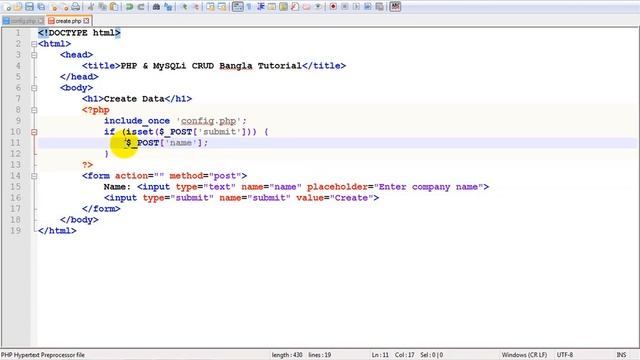Click the 'INS' insert mode indicator
Image resolution: width=640 pixels, height=360 pixels.
621,355
